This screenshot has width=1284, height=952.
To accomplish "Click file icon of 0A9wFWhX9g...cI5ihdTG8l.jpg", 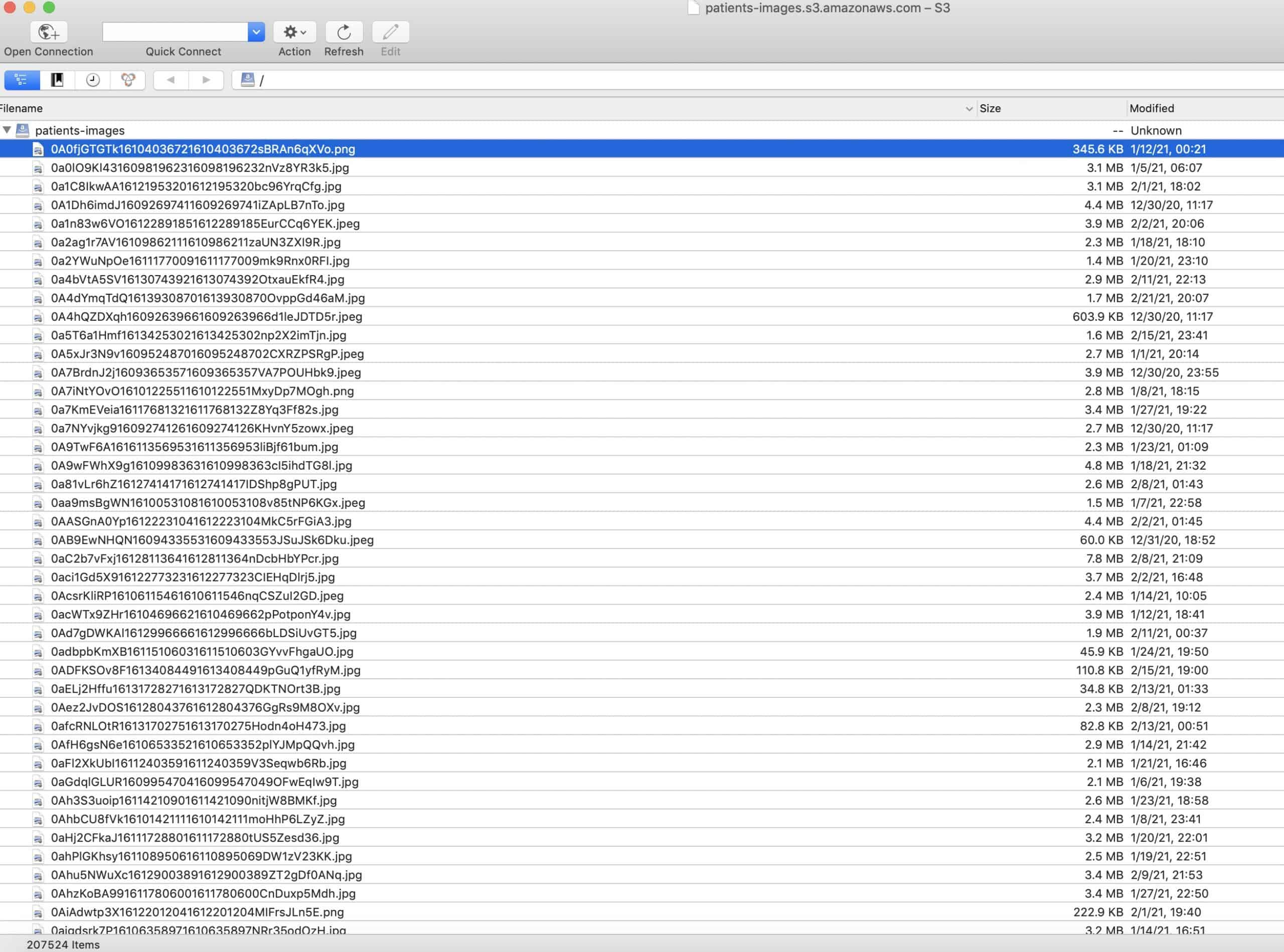I will (38, 466).
